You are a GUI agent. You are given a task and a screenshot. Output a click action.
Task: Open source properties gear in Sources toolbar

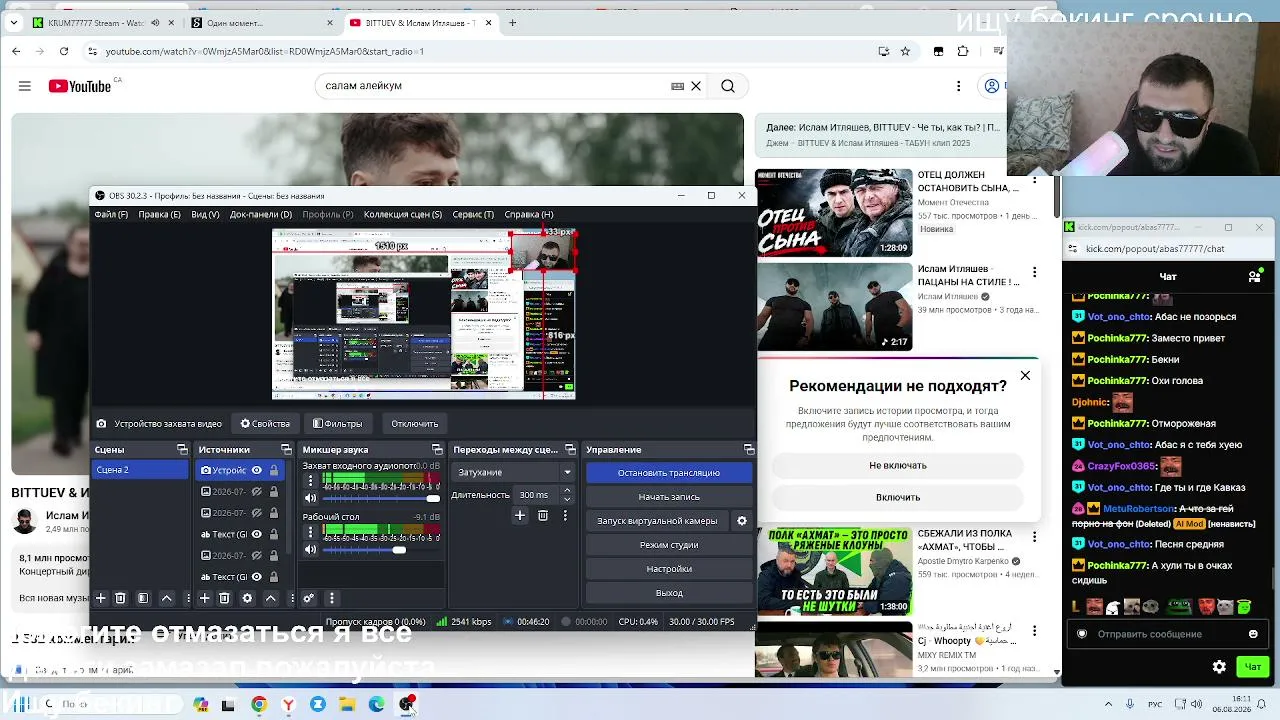247,598
